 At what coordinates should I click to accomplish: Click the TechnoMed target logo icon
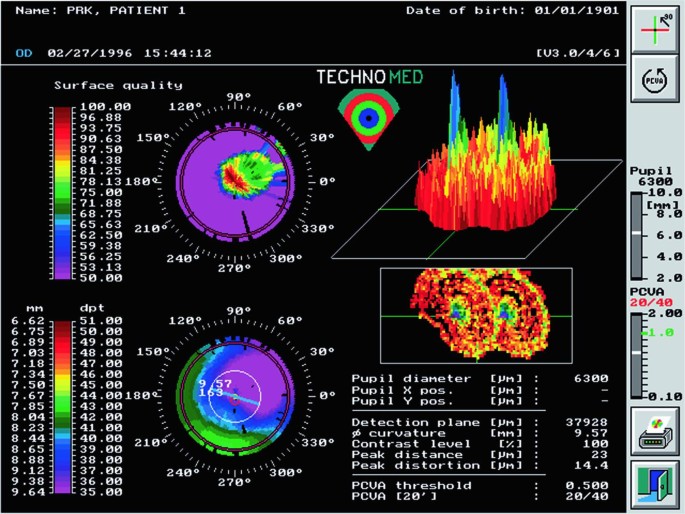pyautogui.click(x=369, y=118)
